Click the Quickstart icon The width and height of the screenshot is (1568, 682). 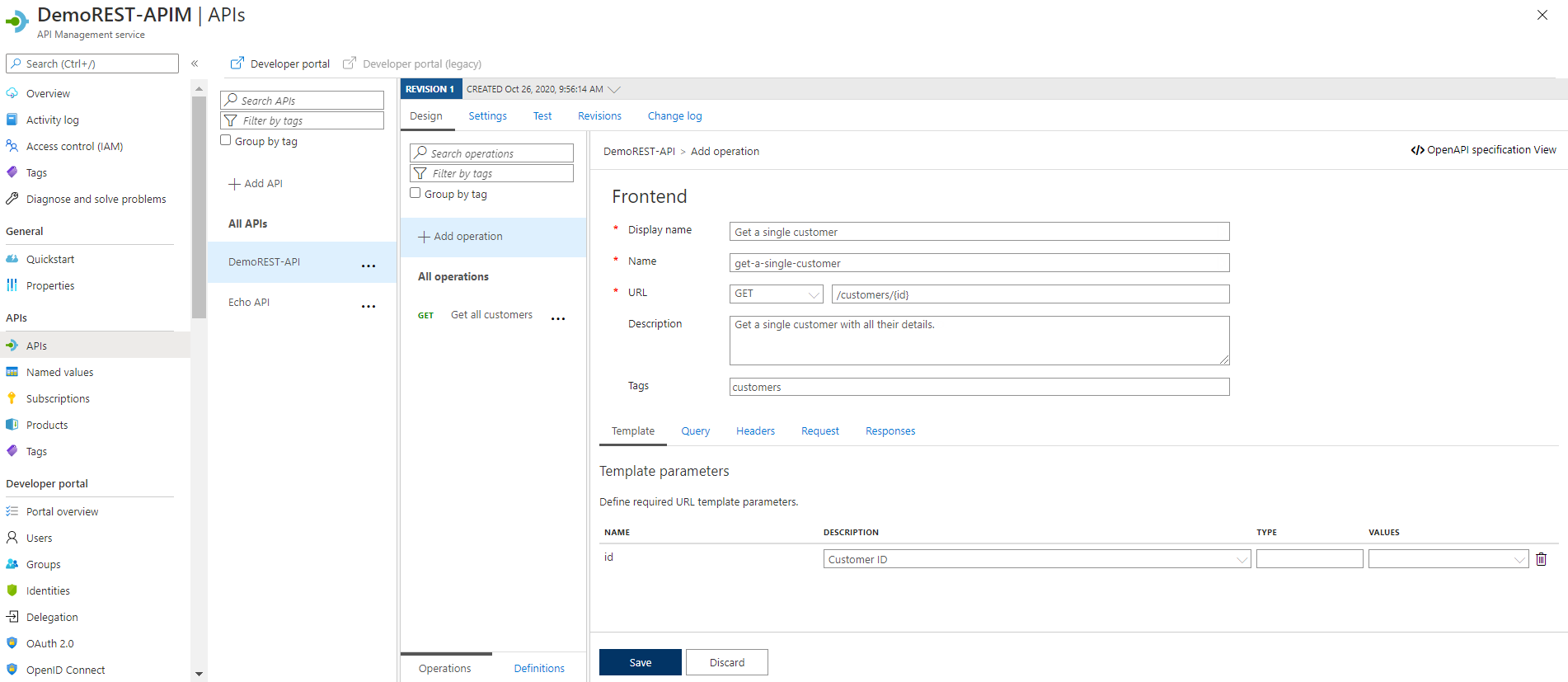pos(12,259)
